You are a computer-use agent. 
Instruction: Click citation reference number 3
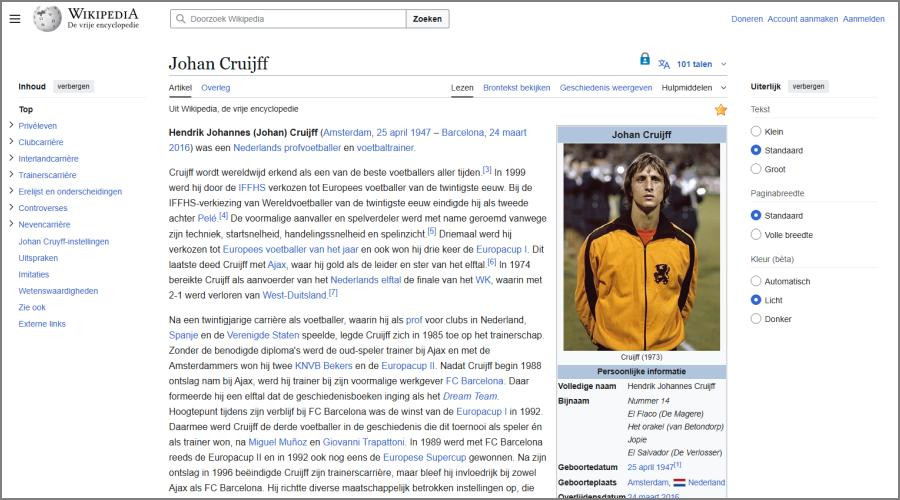[487, 170]
